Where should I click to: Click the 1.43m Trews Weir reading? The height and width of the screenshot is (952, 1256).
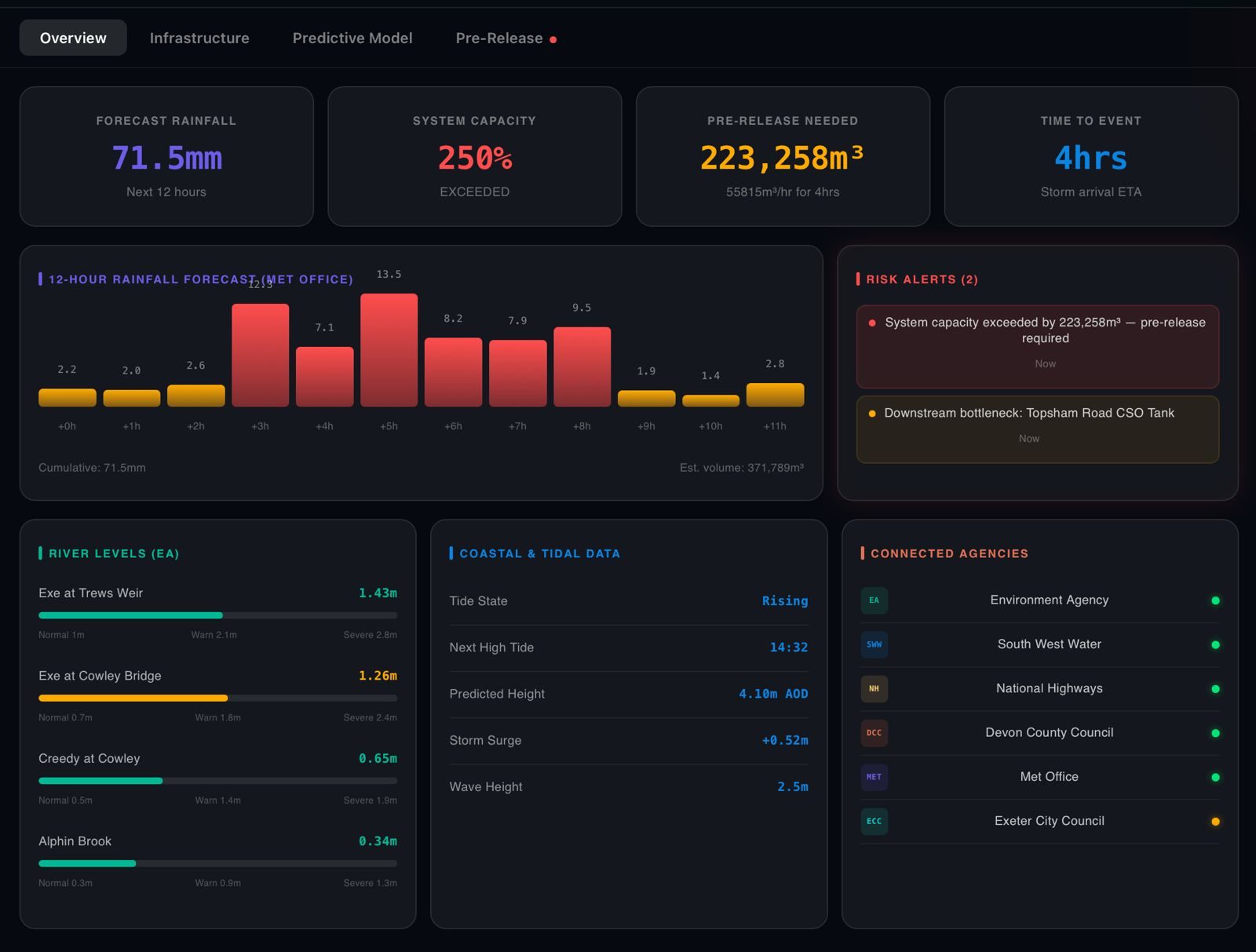click(378, 593)
